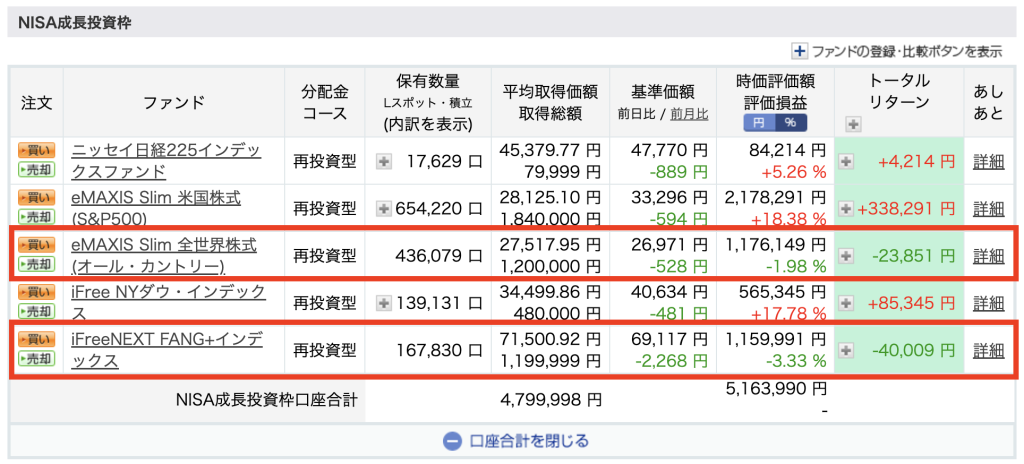The width and height of the screenshot is (1024, 464).
Task: Click sell button for iFreeNEXT FANG+ fund
Action: click(x=35, y=359)
